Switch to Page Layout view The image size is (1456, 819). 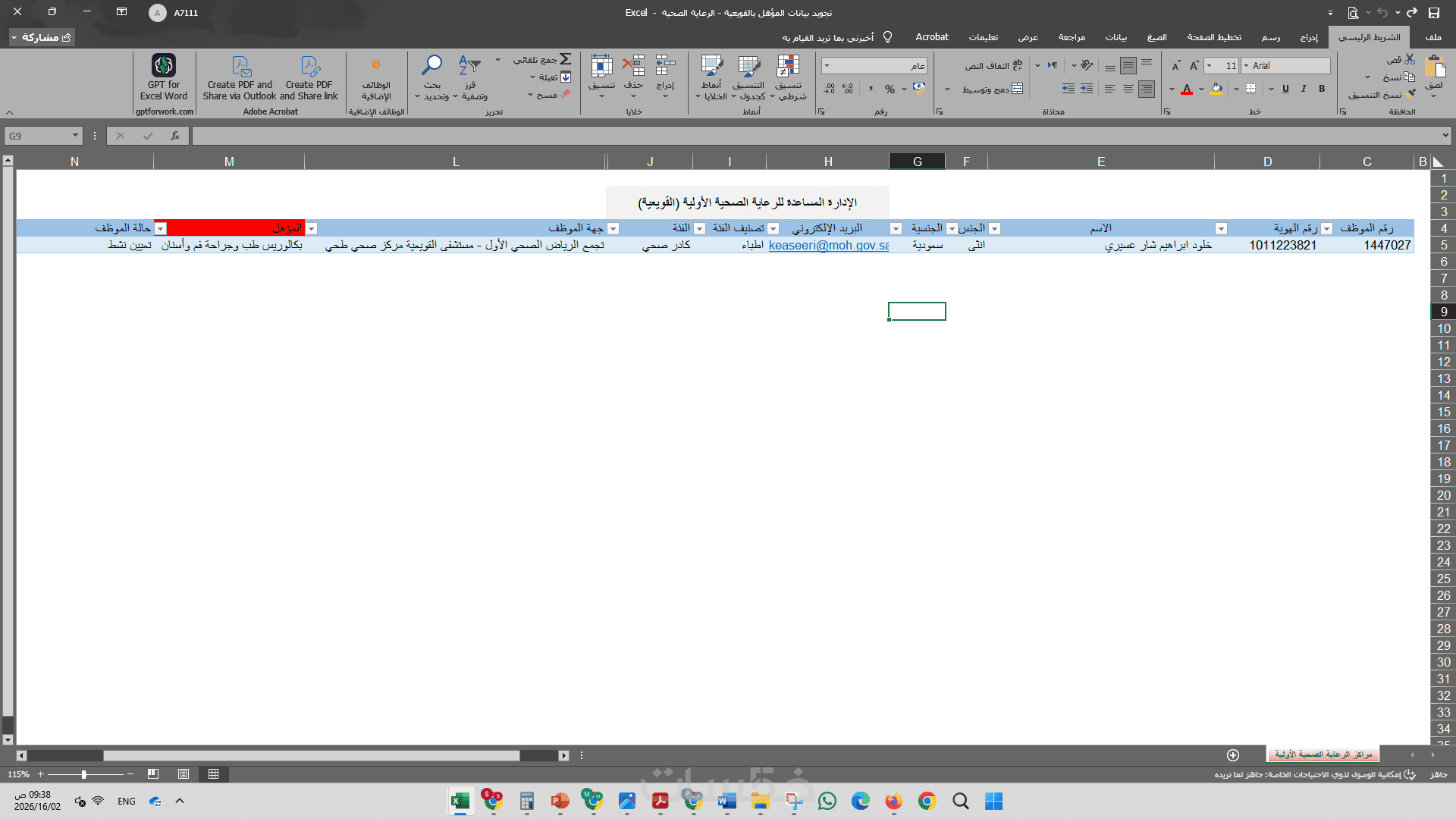click(184, 774)
